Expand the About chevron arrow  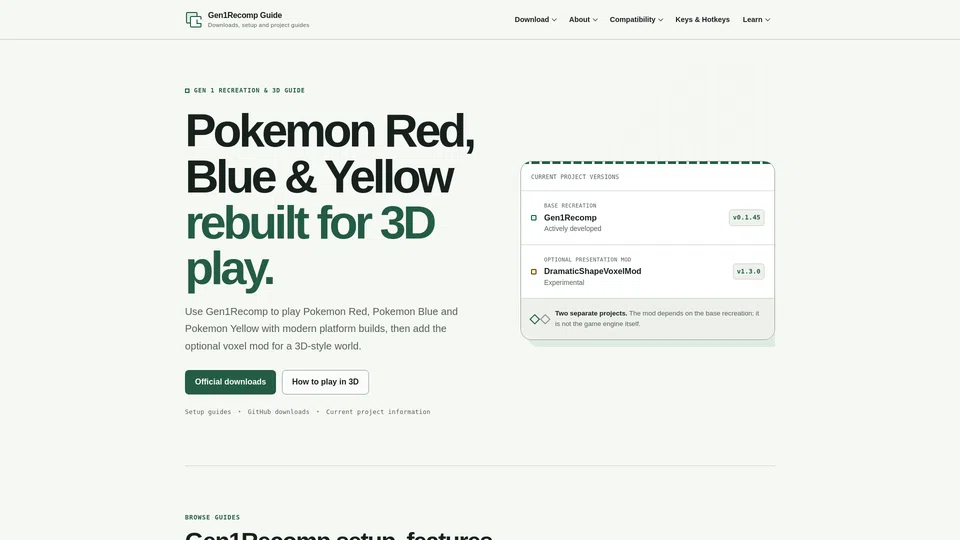[x=595, y=20]
